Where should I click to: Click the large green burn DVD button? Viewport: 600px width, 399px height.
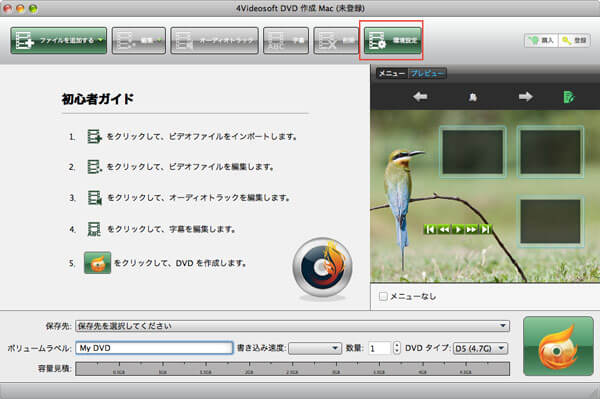558,346
